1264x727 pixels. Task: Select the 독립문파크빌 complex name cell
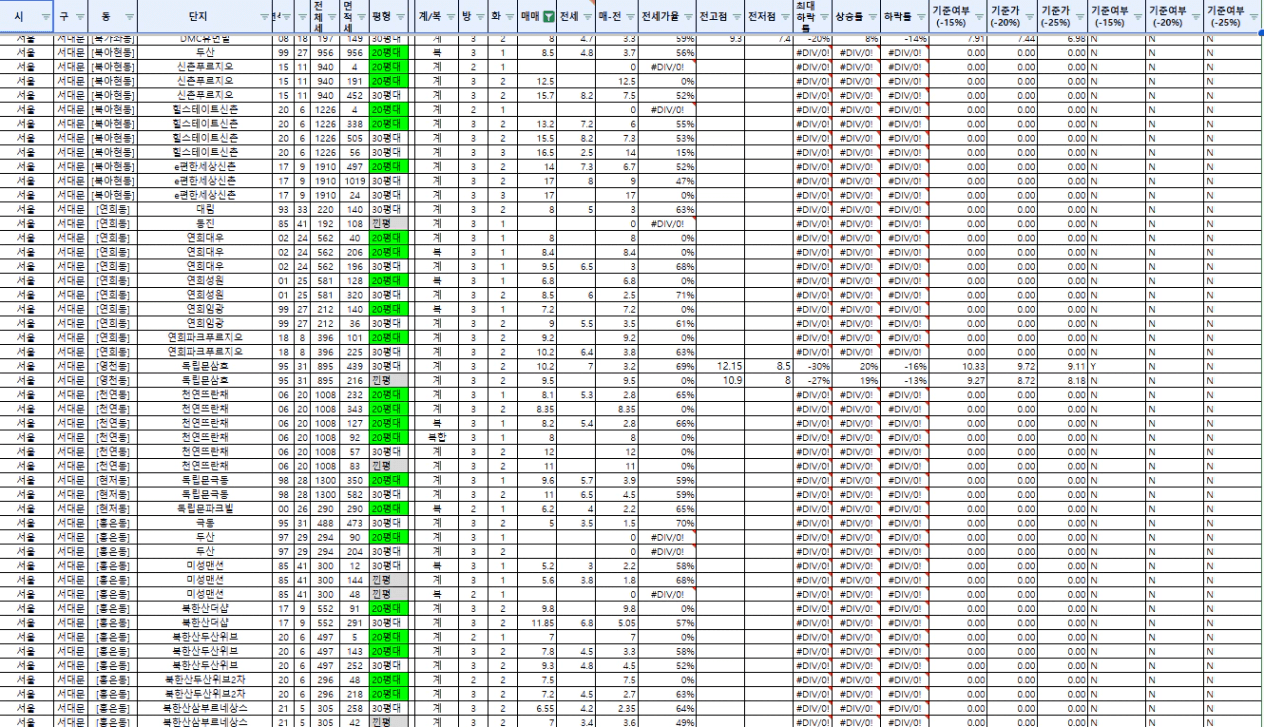tap(206, 507)
